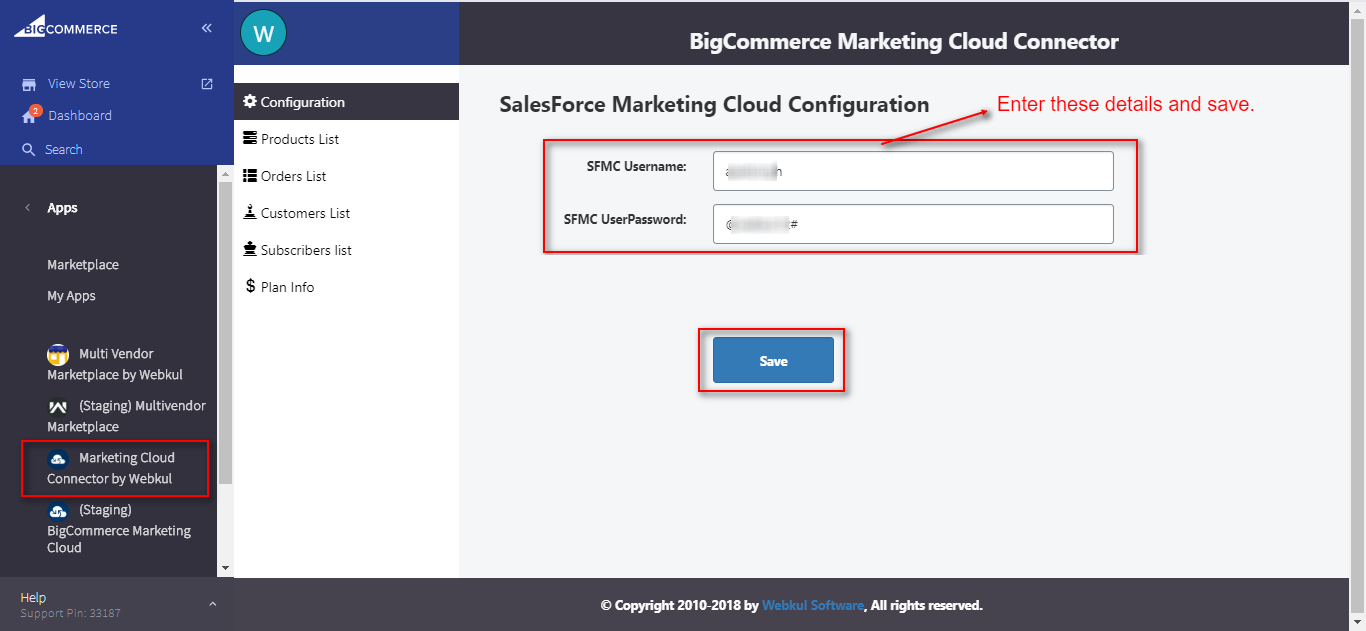The image size is (1366, 631).
Task: Click the Multi Vendor Marketplace app icon
Action: pos(58,354)
